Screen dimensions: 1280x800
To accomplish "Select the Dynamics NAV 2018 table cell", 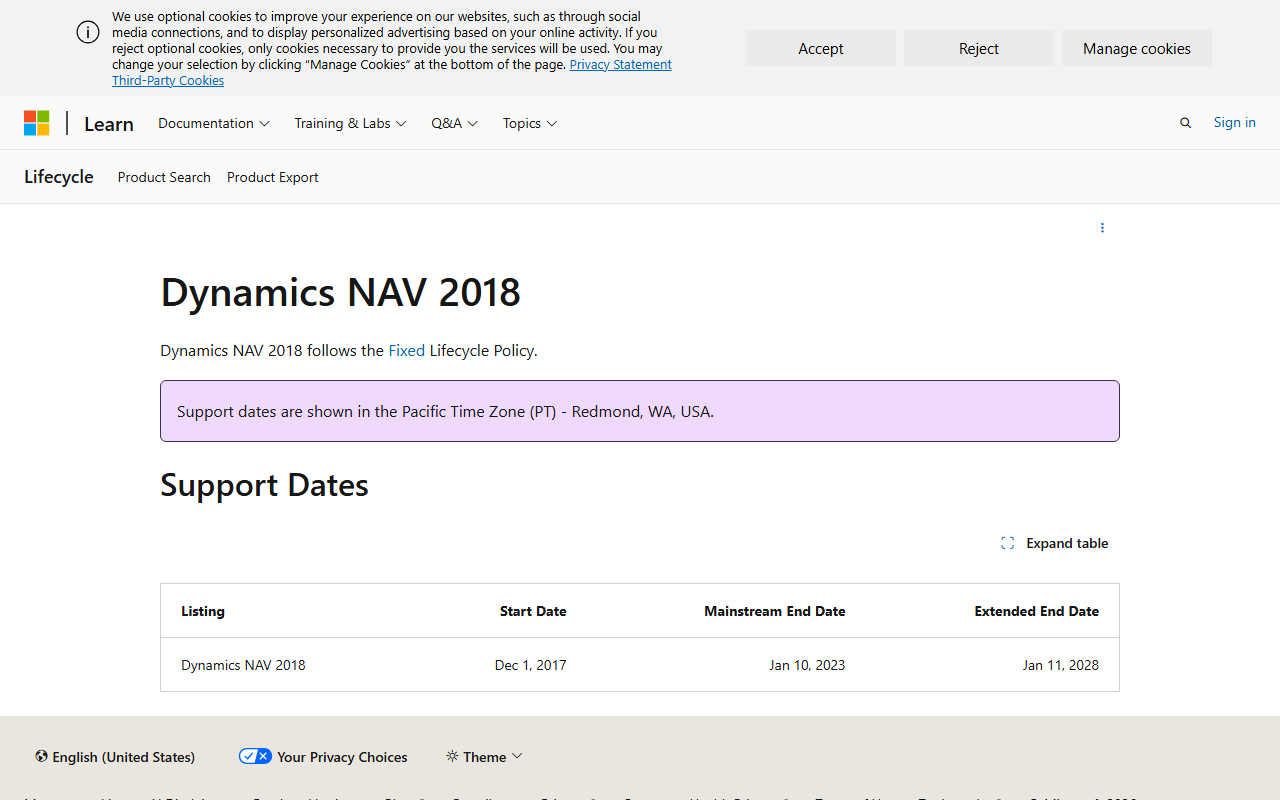I will point(243,665).
